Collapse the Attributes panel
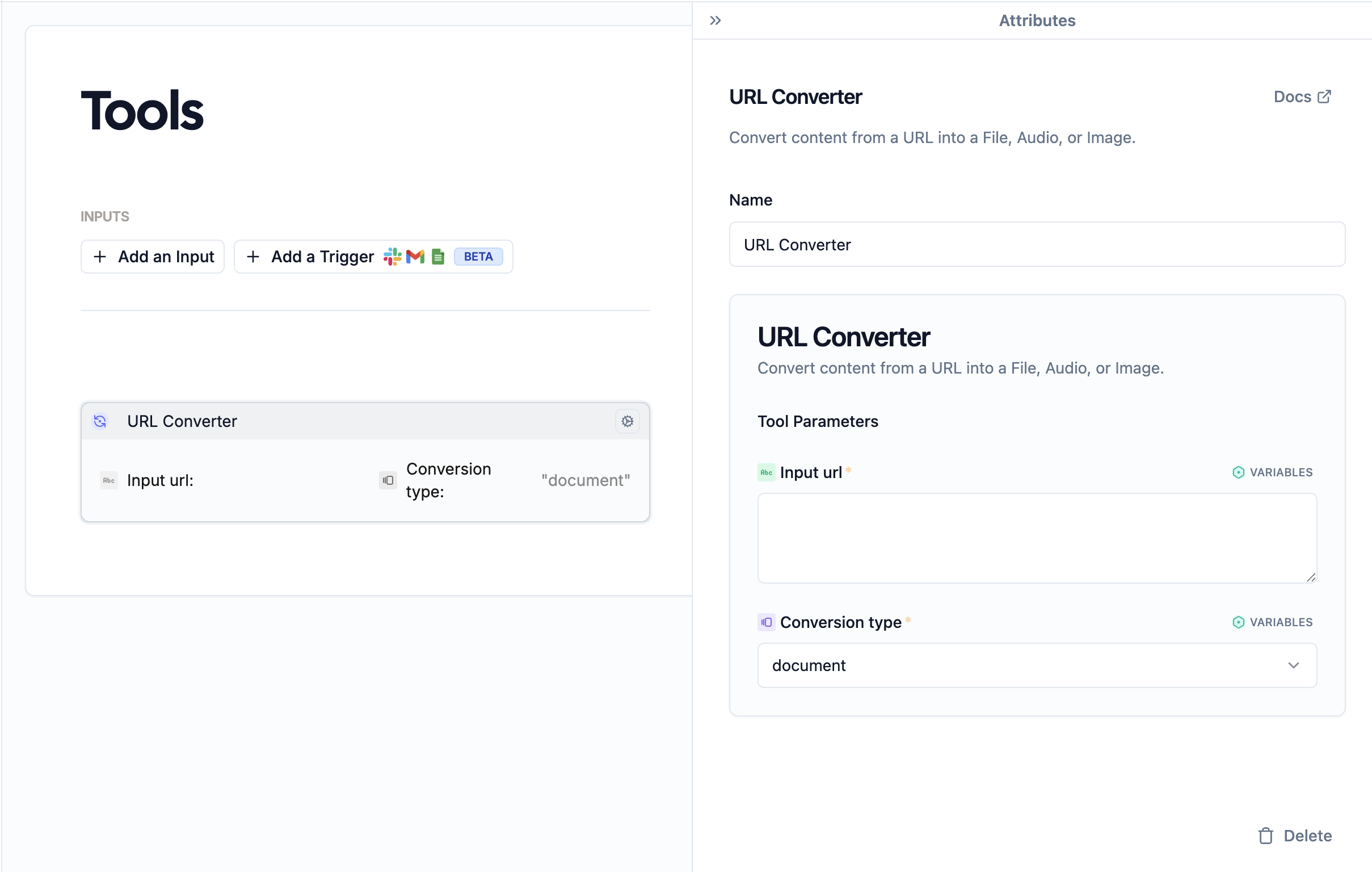The image size is (1372, 872). [x=714, y=20]
